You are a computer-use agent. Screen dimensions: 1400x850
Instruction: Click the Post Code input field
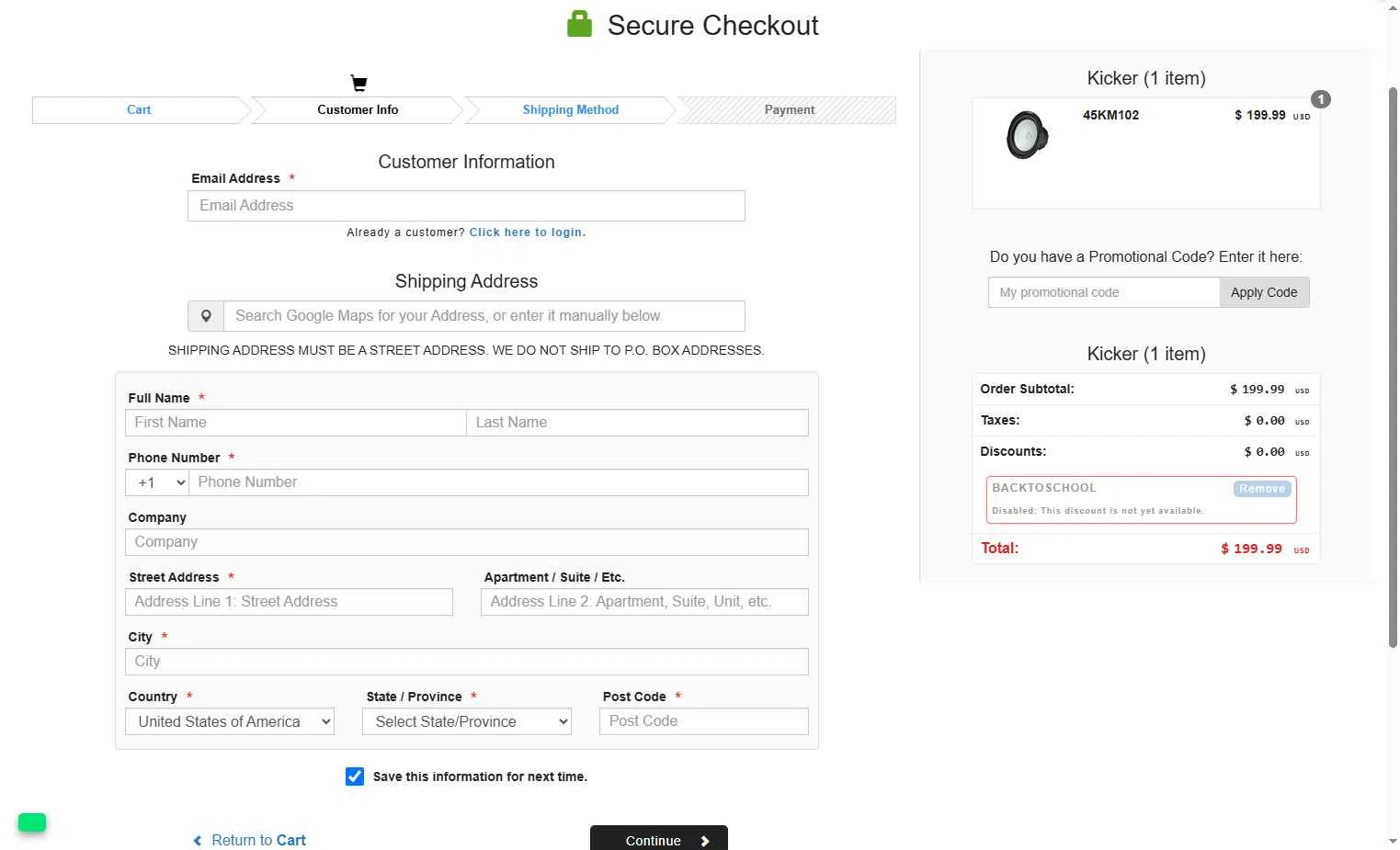704,721
